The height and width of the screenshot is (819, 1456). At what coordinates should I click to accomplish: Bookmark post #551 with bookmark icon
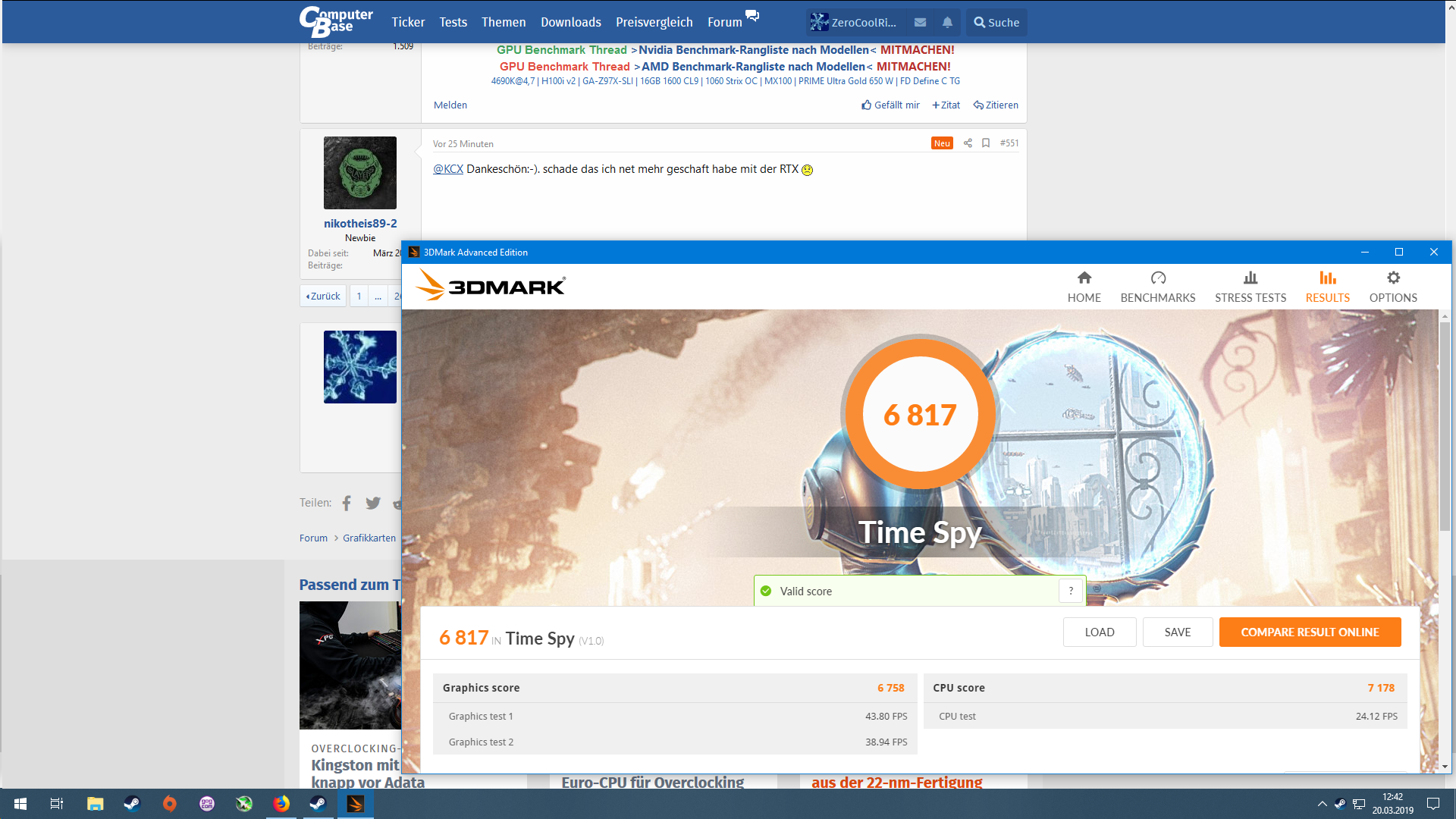pos(986,143)
